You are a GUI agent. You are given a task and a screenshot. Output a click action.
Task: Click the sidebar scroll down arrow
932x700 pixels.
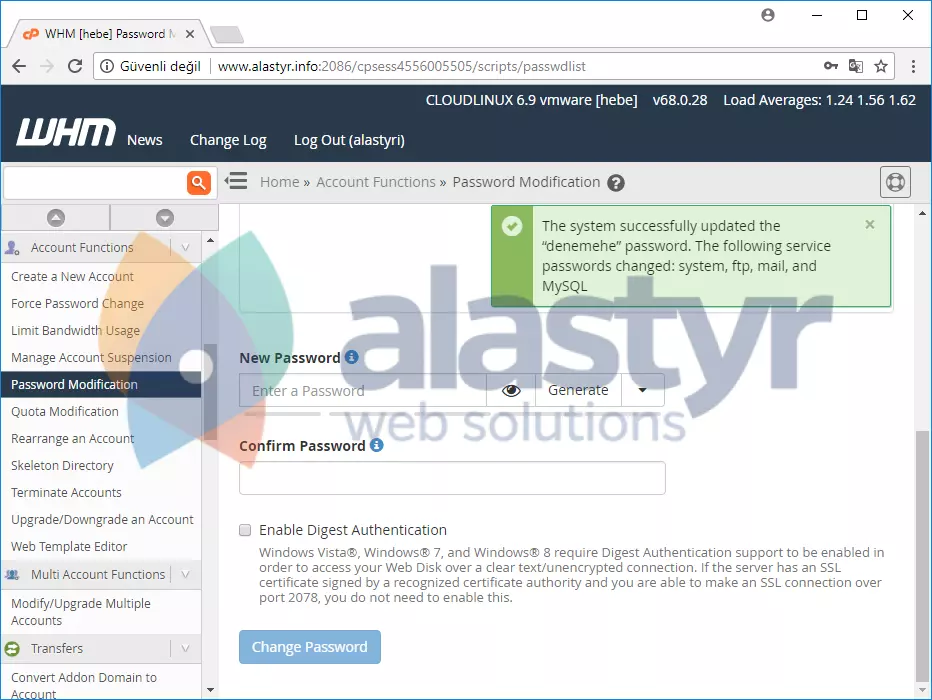coord(210,690)
